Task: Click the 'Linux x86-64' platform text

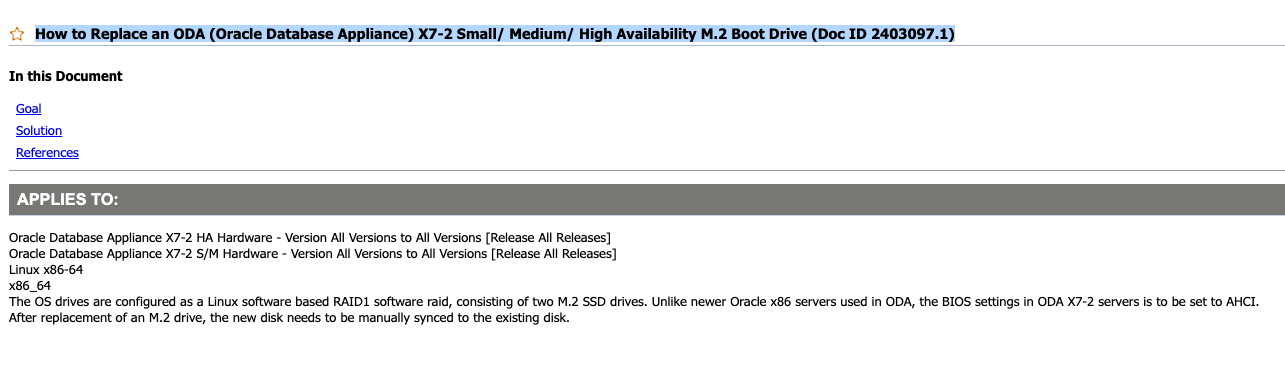Action: coord(46,269)
